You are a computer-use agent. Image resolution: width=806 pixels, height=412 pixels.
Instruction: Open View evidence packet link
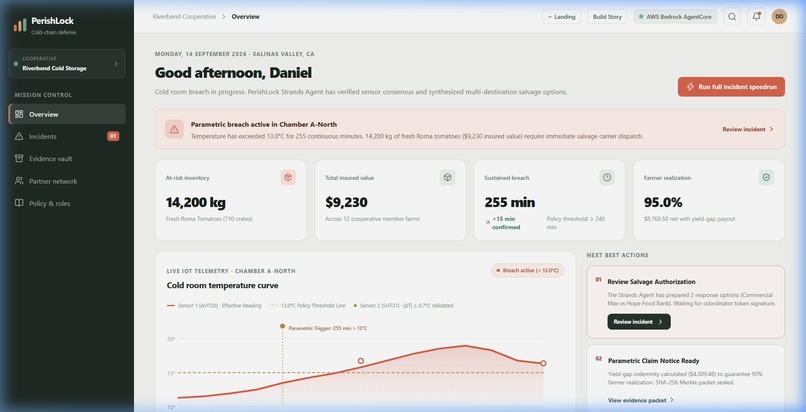(640, 400)
